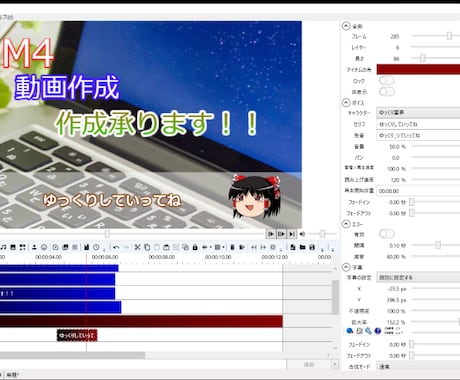The height and width of the screenshot is (380, 460).
Task: Click the character item icon in the timeline toolbar
Action: coord(34,247)
